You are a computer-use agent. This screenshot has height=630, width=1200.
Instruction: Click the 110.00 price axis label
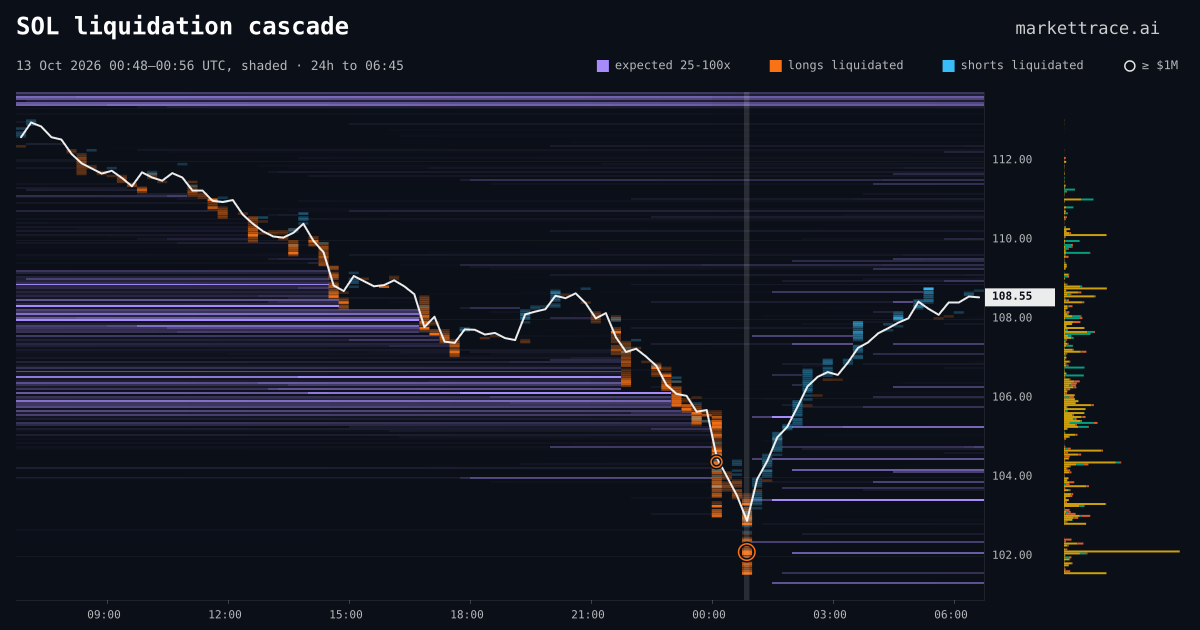[x=1012, y=239]
